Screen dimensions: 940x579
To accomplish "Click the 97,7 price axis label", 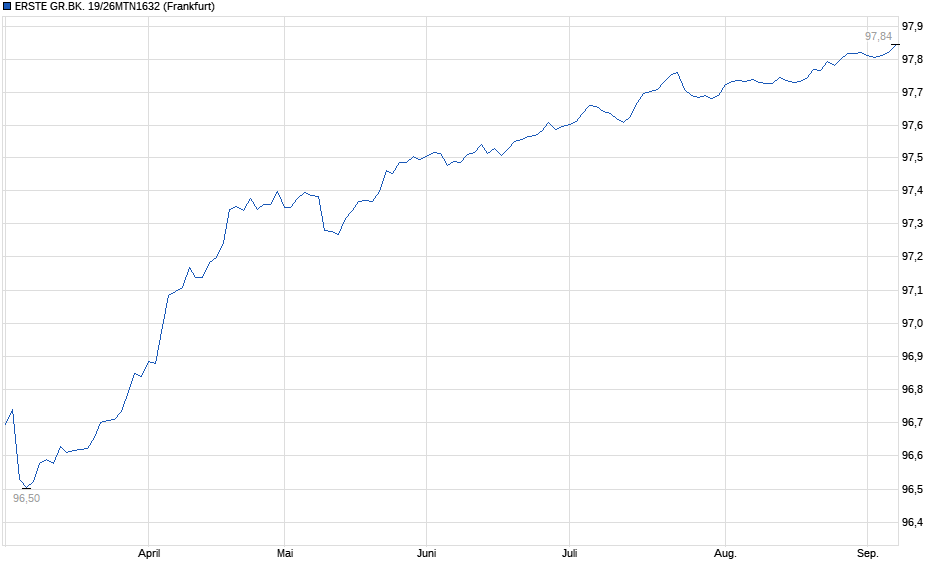I will pyautogui.click(x=912, y=92).
